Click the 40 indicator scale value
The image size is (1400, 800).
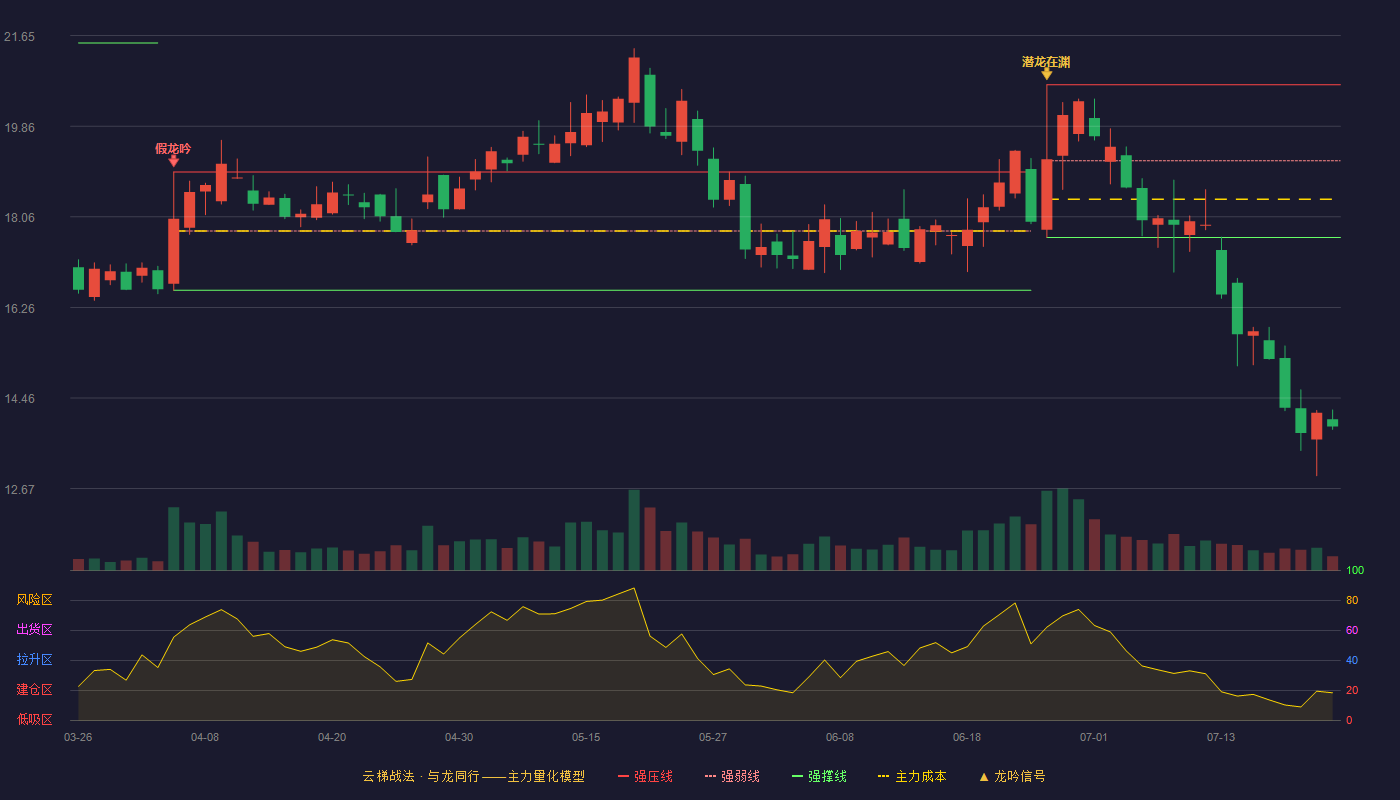coord(1352,660)
